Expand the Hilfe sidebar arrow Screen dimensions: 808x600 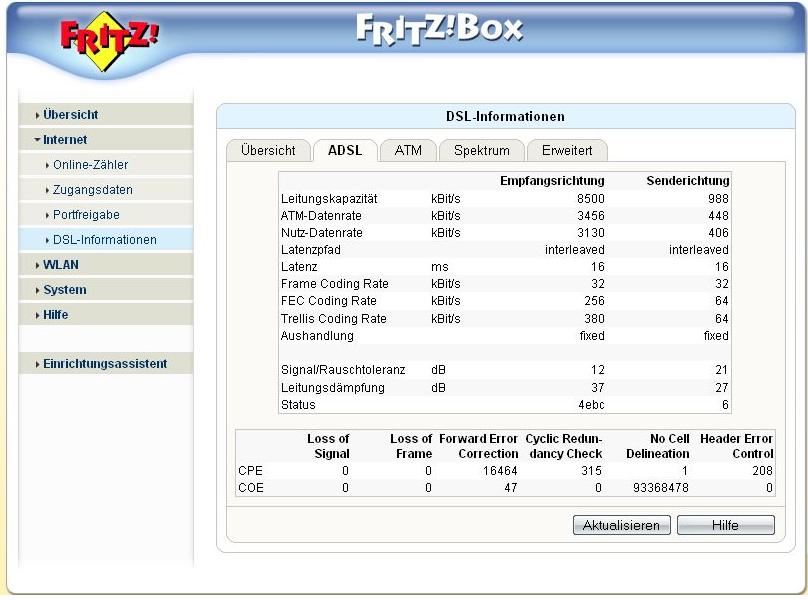click(x=38, y=315)
